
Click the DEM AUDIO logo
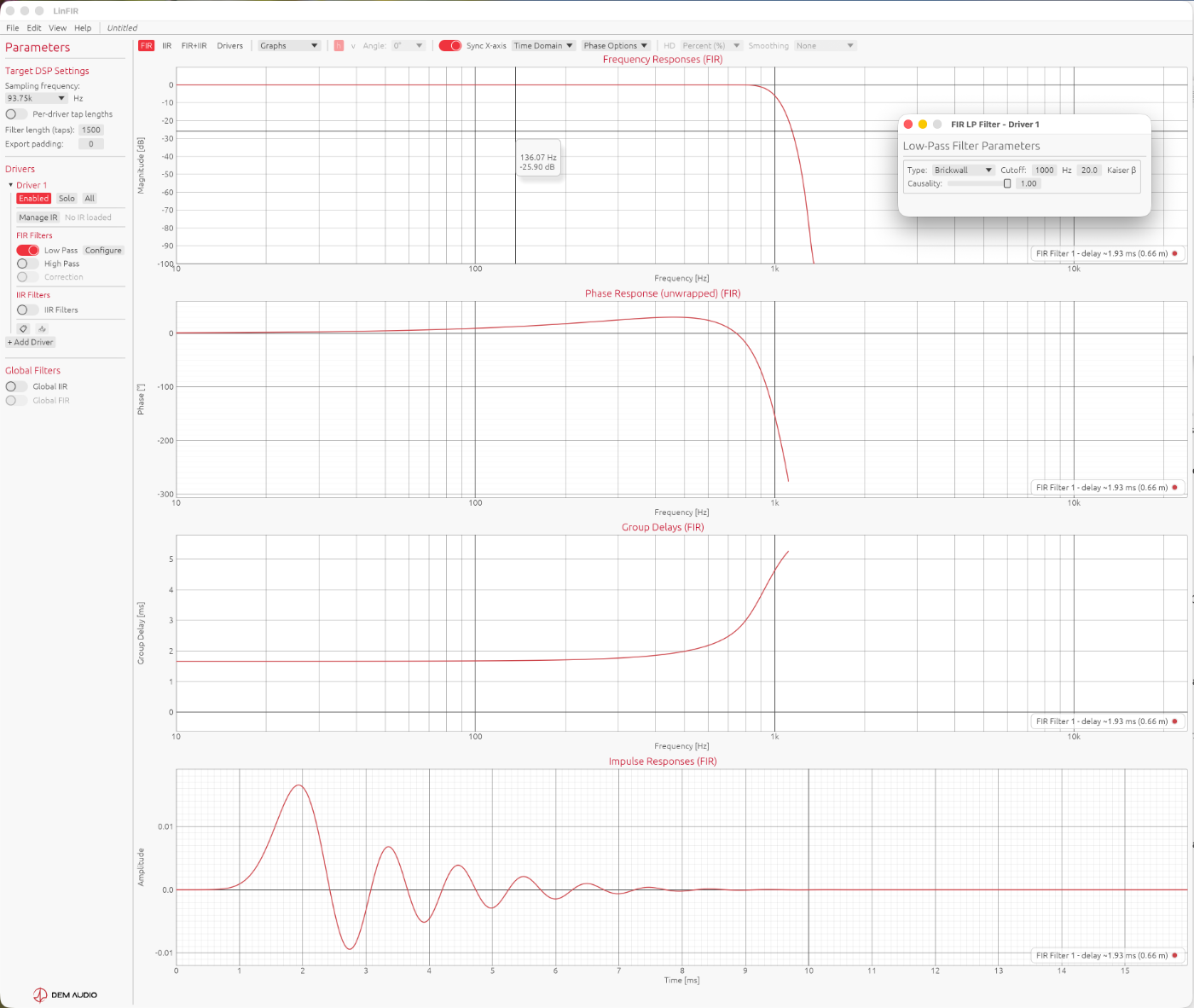66,994
